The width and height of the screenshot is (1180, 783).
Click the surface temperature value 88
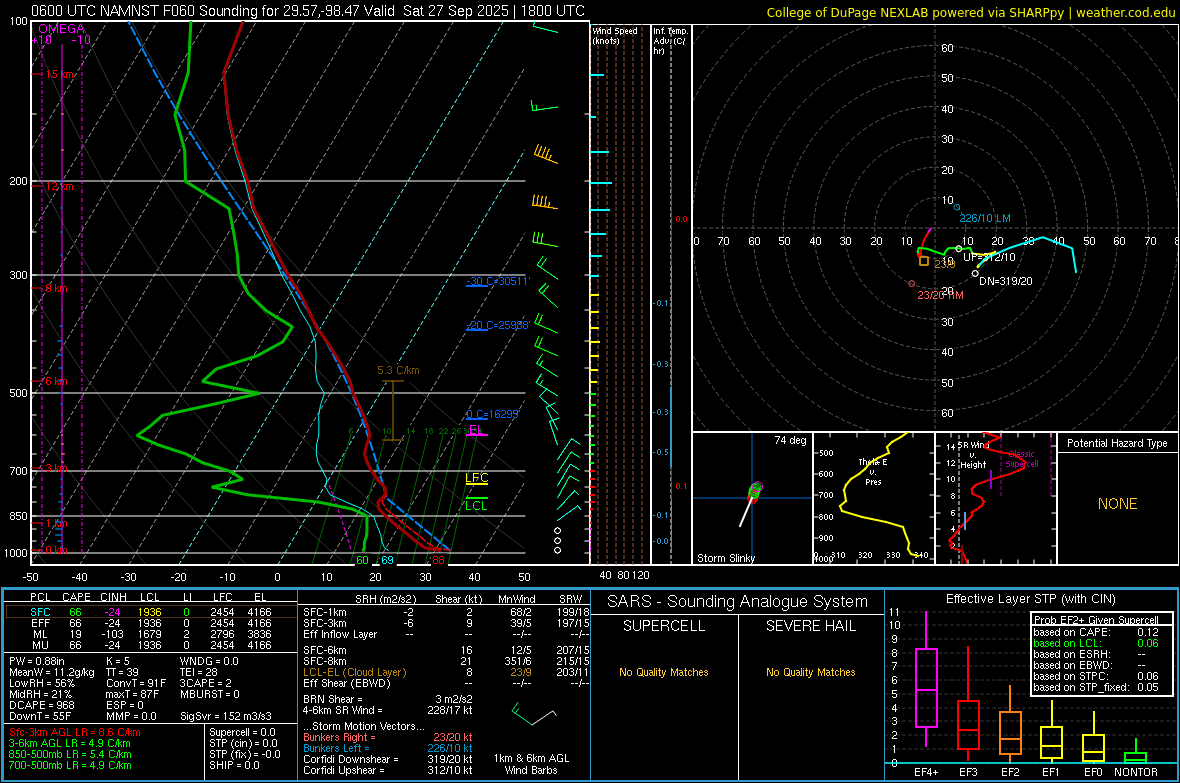tap(438, 560)
